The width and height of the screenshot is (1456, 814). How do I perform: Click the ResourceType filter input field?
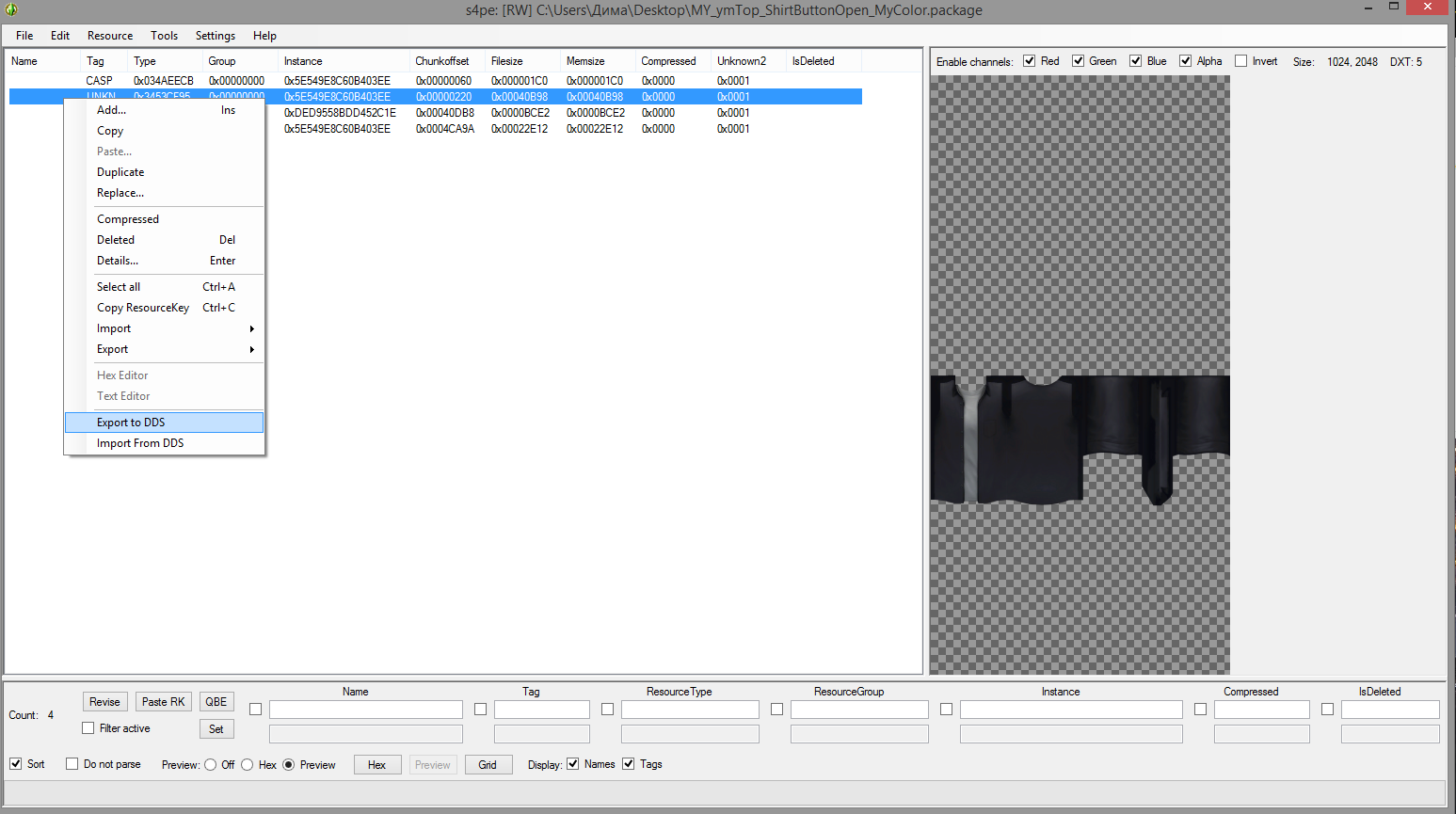click(x=690, y=710)
